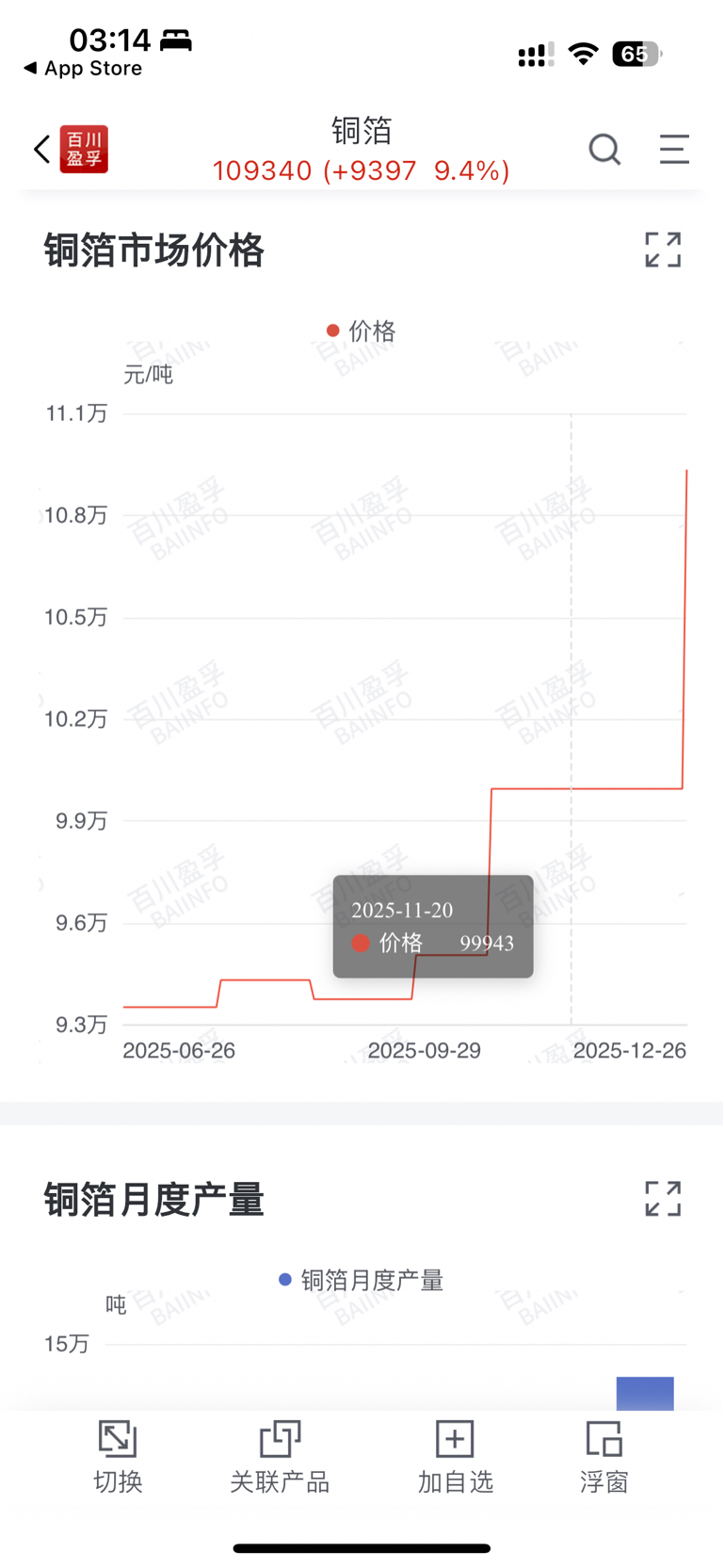Open the 浮窗 floating window
The width and height of the screenshot is (724, 1568).
[x=603, y=1456]
